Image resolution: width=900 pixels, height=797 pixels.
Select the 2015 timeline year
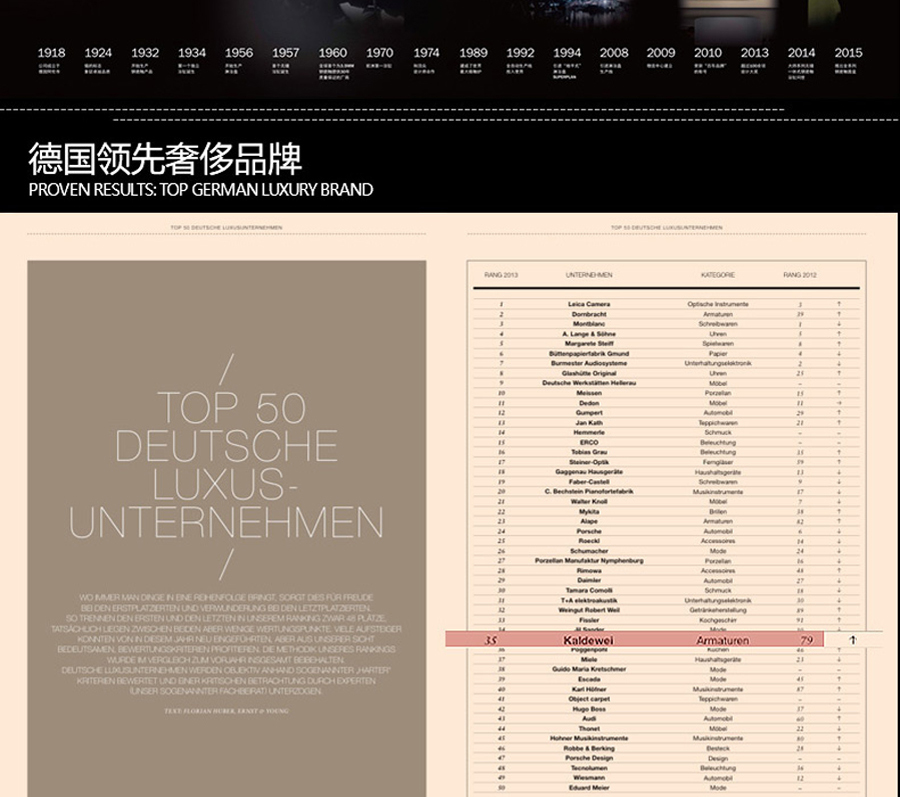pyautogui.click(x=848, y=53)
